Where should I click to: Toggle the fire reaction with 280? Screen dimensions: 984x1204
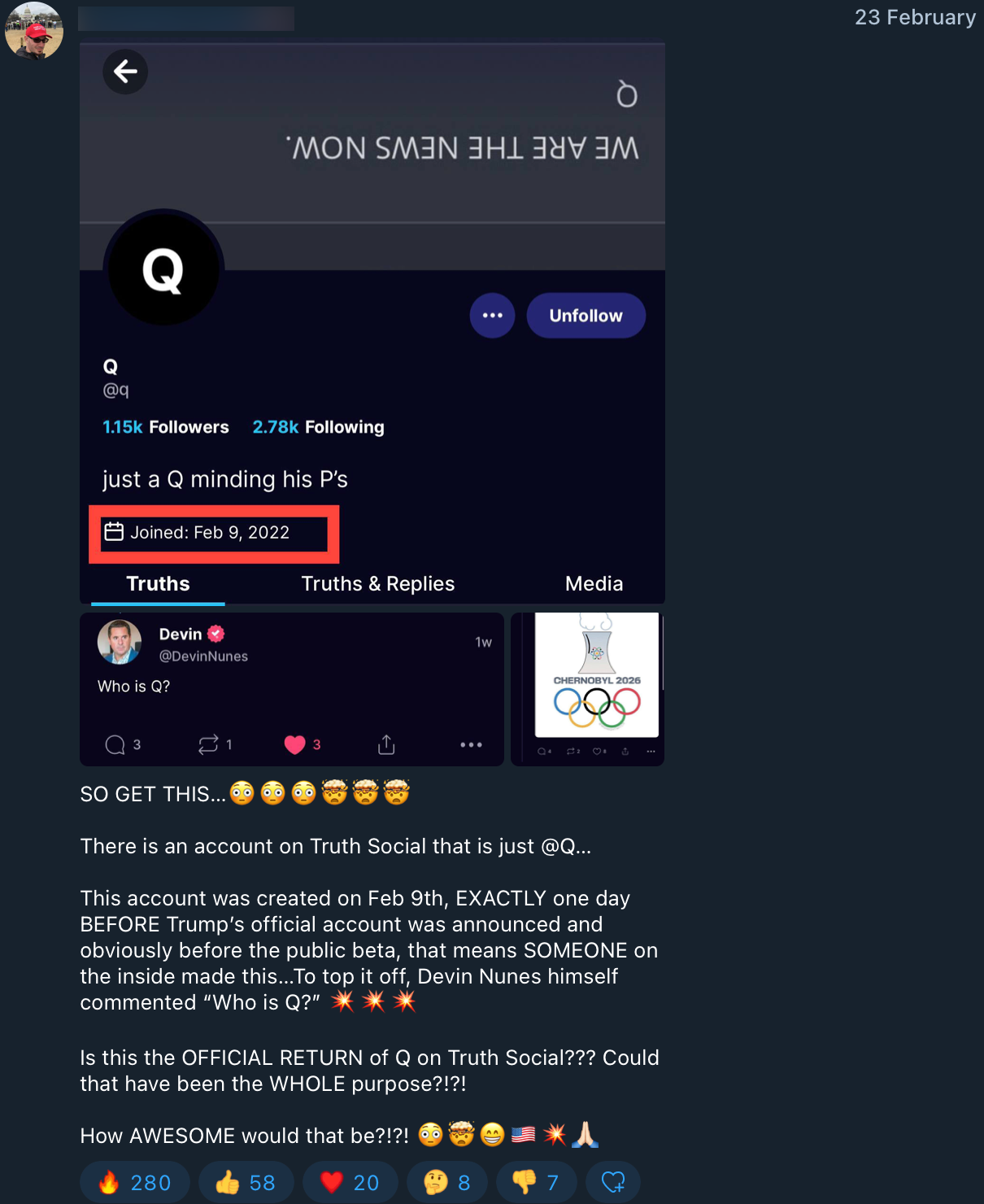pyautogui.click(x=135, y=1183)
